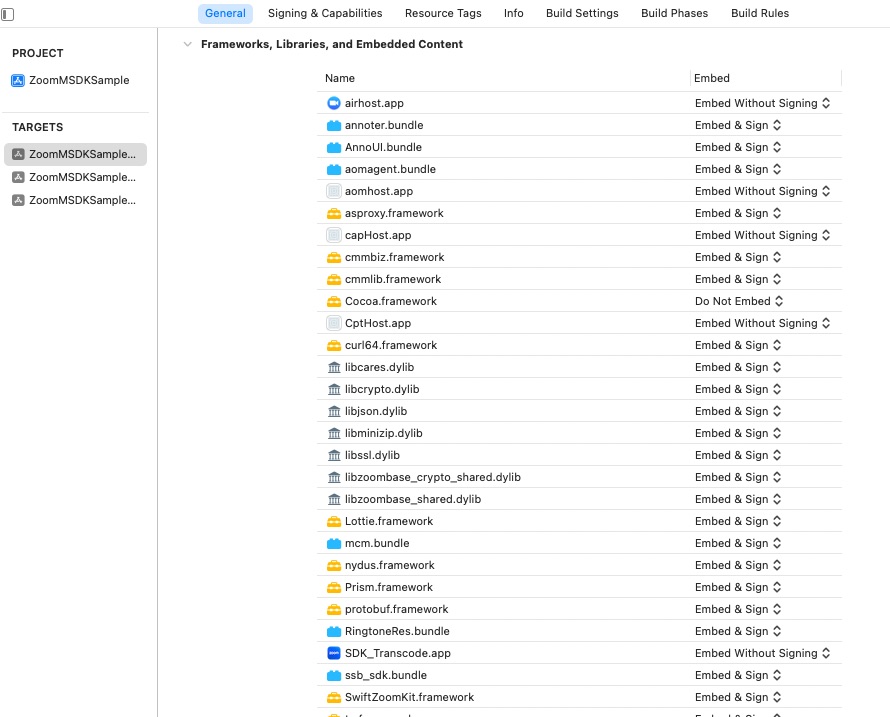Image resolution: width=890 pixels, height=717 pixels.
Task: Open embed dropdown for libssl.dylib
Action: coord(738,456)
